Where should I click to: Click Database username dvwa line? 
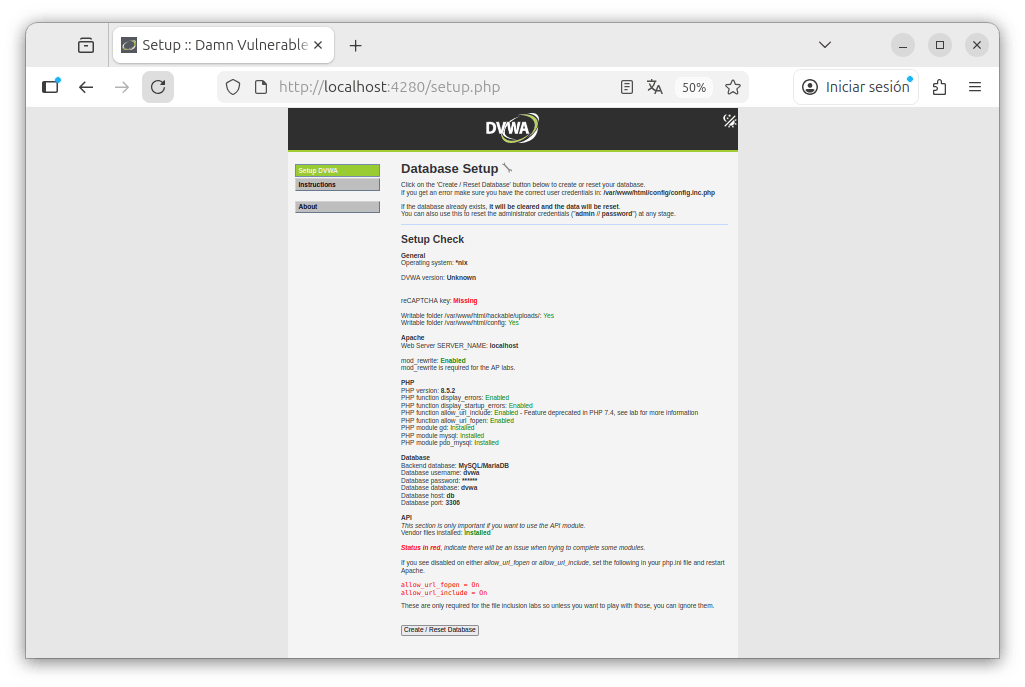pos(440,473)
